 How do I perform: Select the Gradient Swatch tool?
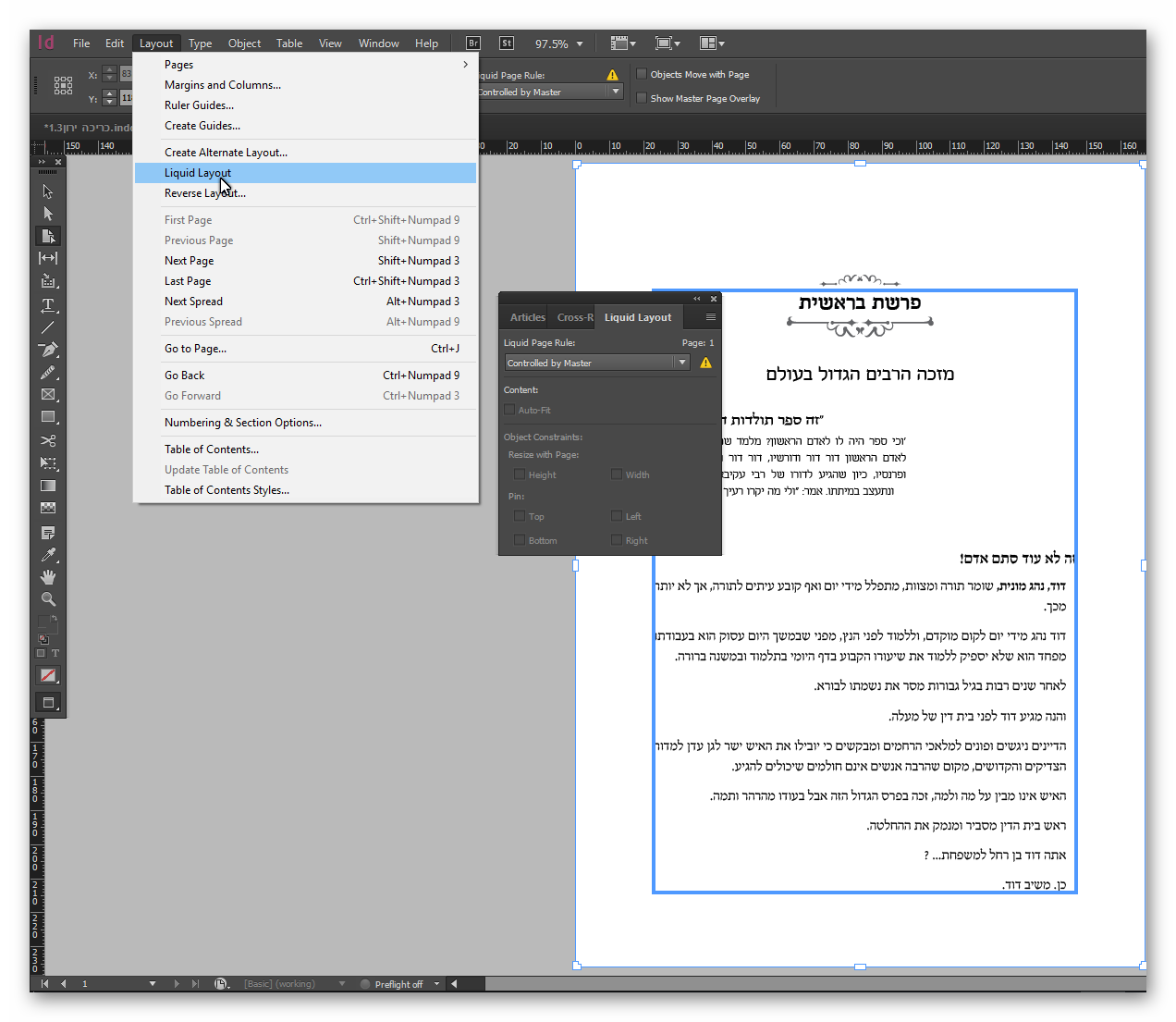pos(48,486)
